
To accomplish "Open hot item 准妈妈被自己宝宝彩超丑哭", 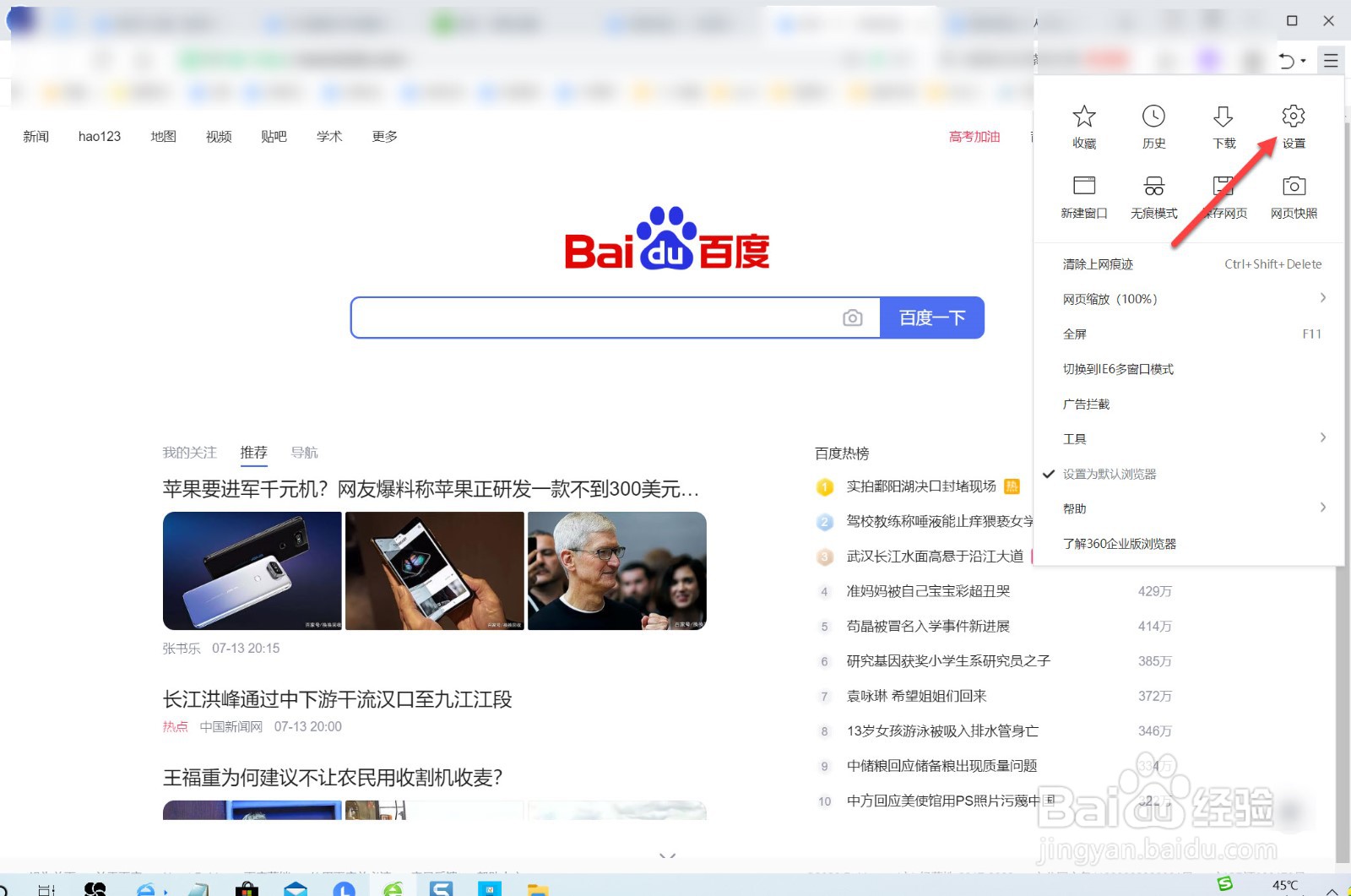I will 929,591.
